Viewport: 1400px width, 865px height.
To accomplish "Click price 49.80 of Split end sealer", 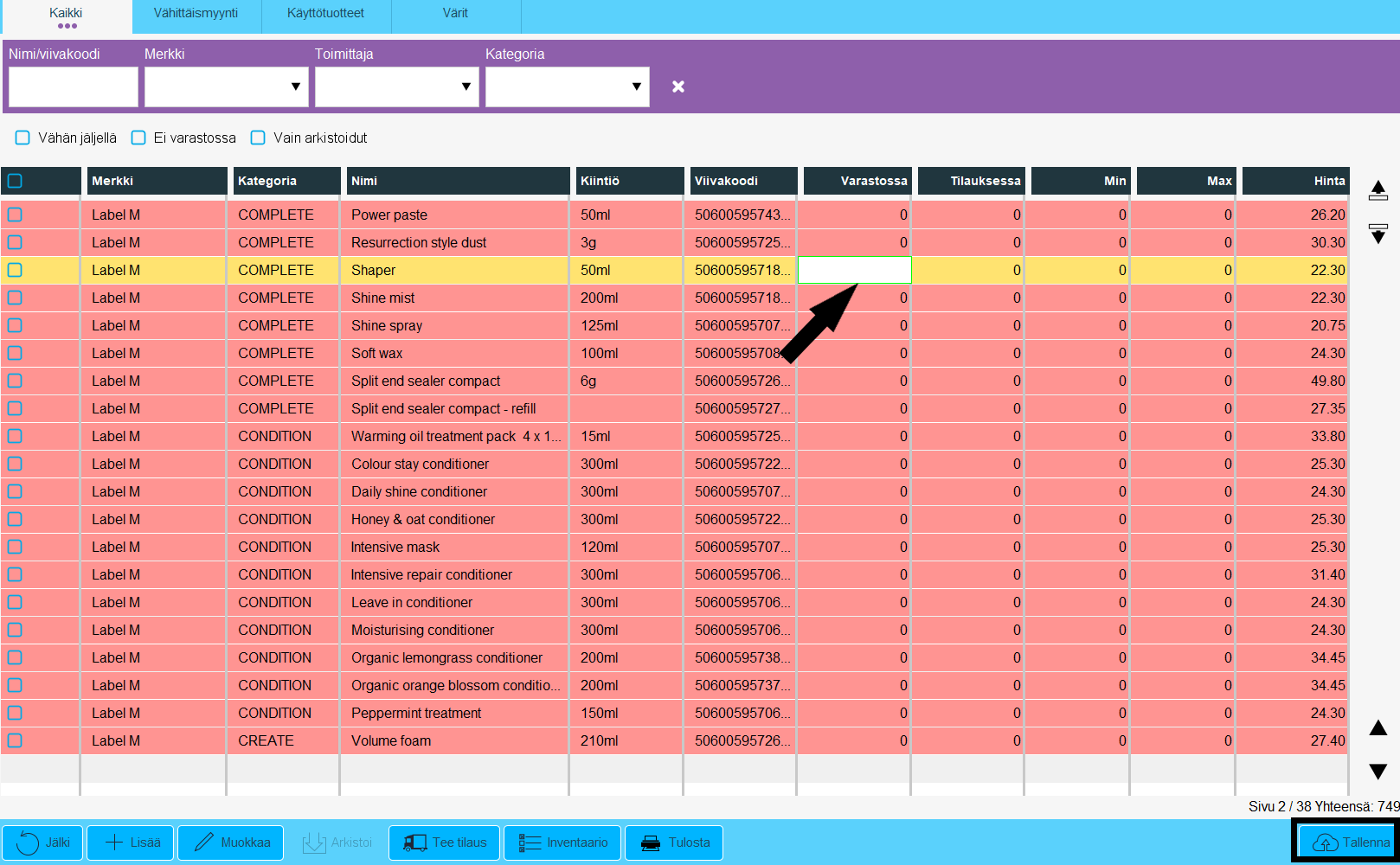I will click(x=1327, y=381).
